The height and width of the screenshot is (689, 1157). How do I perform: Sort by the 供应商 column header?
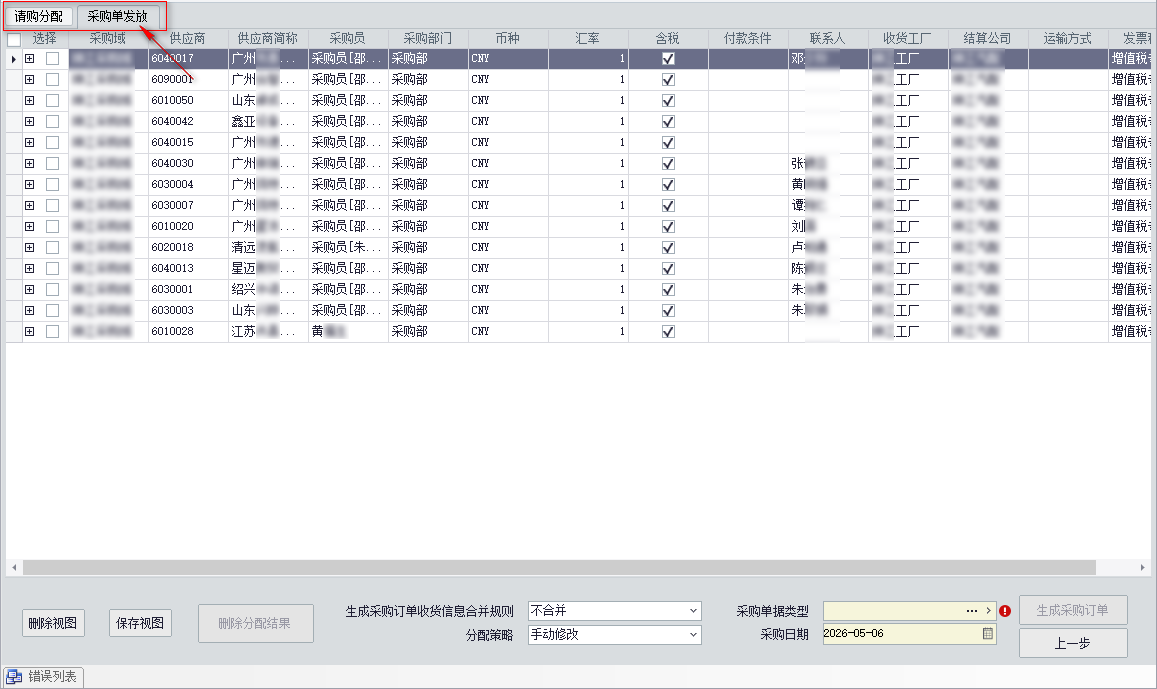pyautogui.click(x=187, y=38)
